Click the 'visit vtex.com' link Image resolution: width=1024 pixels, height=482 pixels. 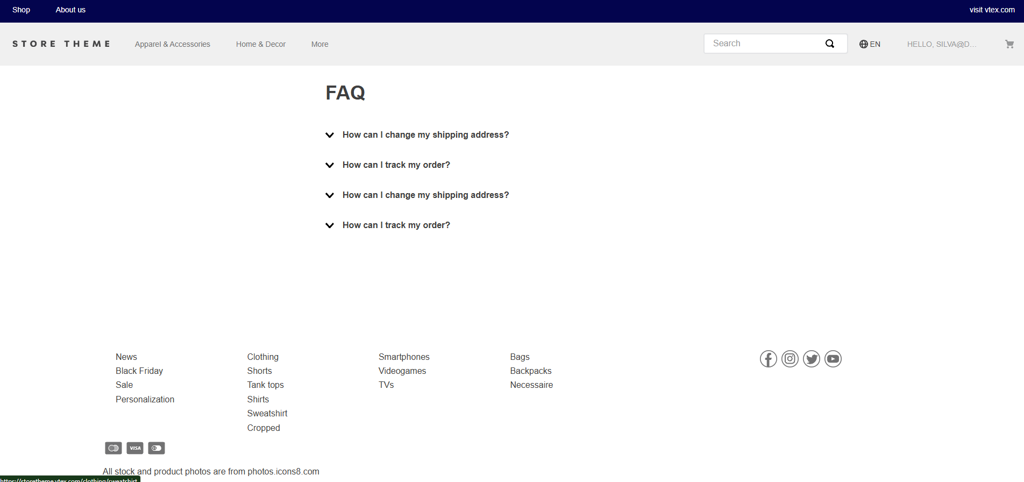pyautogui.click(x=991, y=10)
